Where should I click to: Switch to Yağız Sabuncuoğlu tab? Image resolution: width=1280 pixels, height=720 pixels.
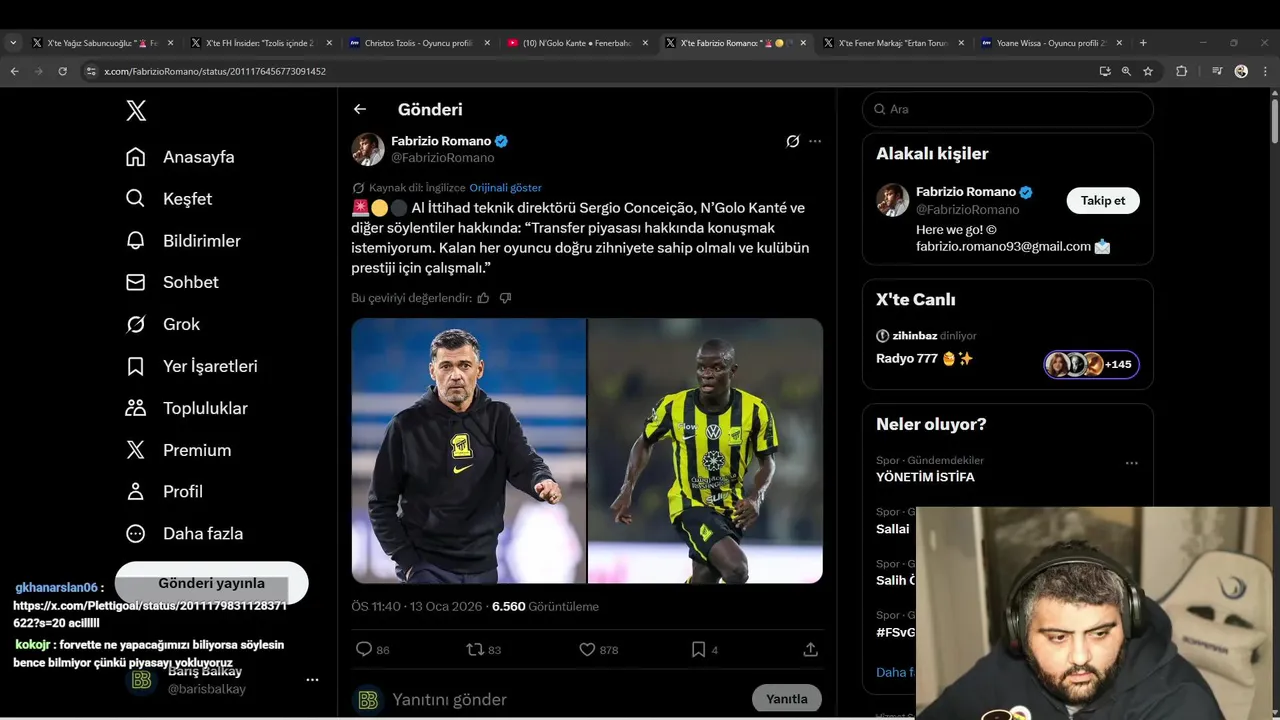point(101,43)
